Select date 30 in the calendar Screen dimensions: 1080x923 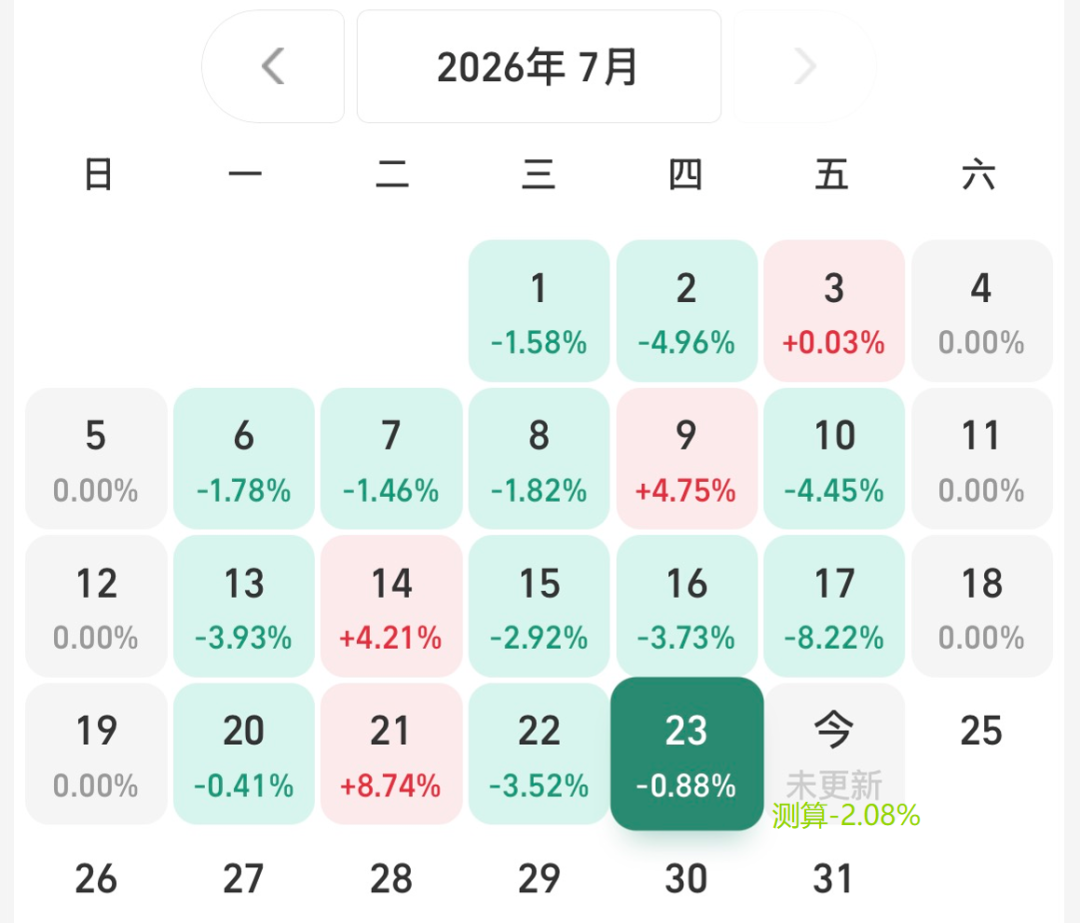[x=687, y=879]
